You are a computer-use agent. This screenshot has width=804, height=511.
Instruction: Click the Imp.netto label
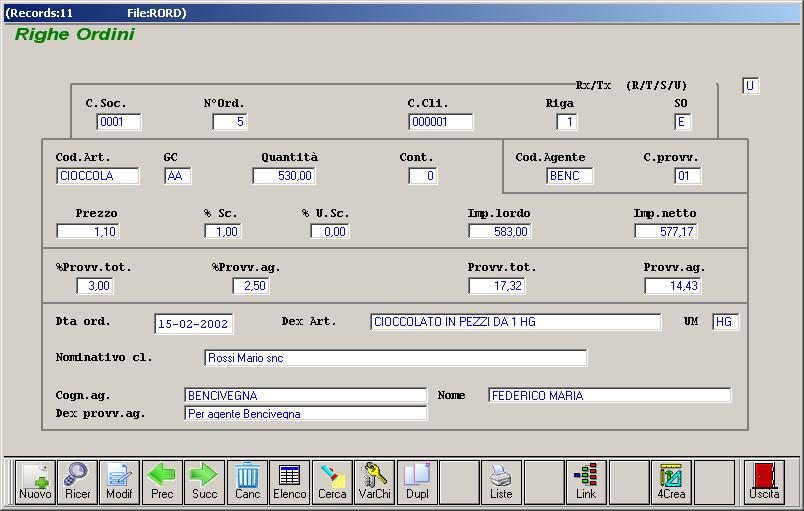pos(665,213)
